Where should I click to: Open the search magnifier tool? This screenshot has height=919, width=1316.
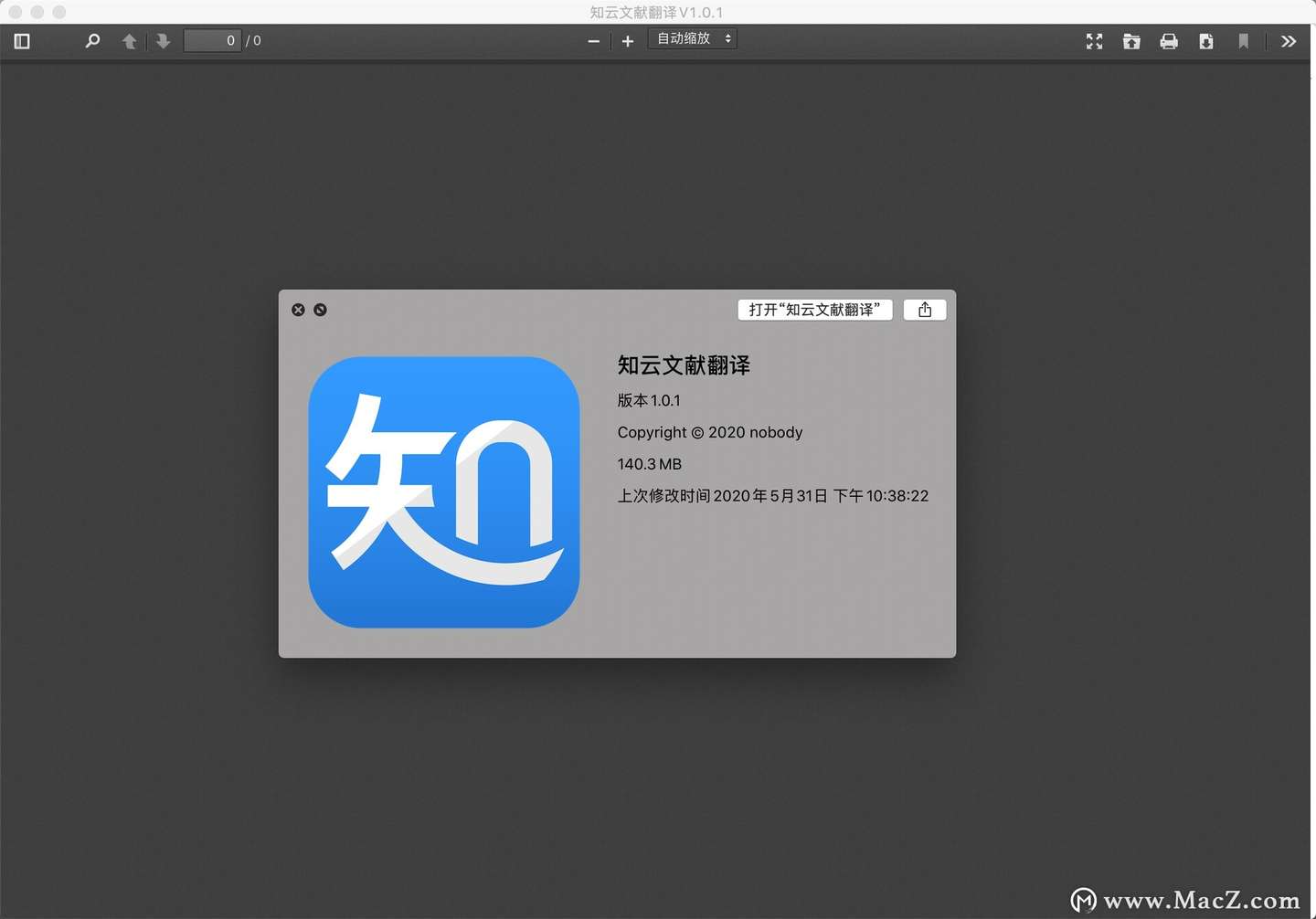92,41
